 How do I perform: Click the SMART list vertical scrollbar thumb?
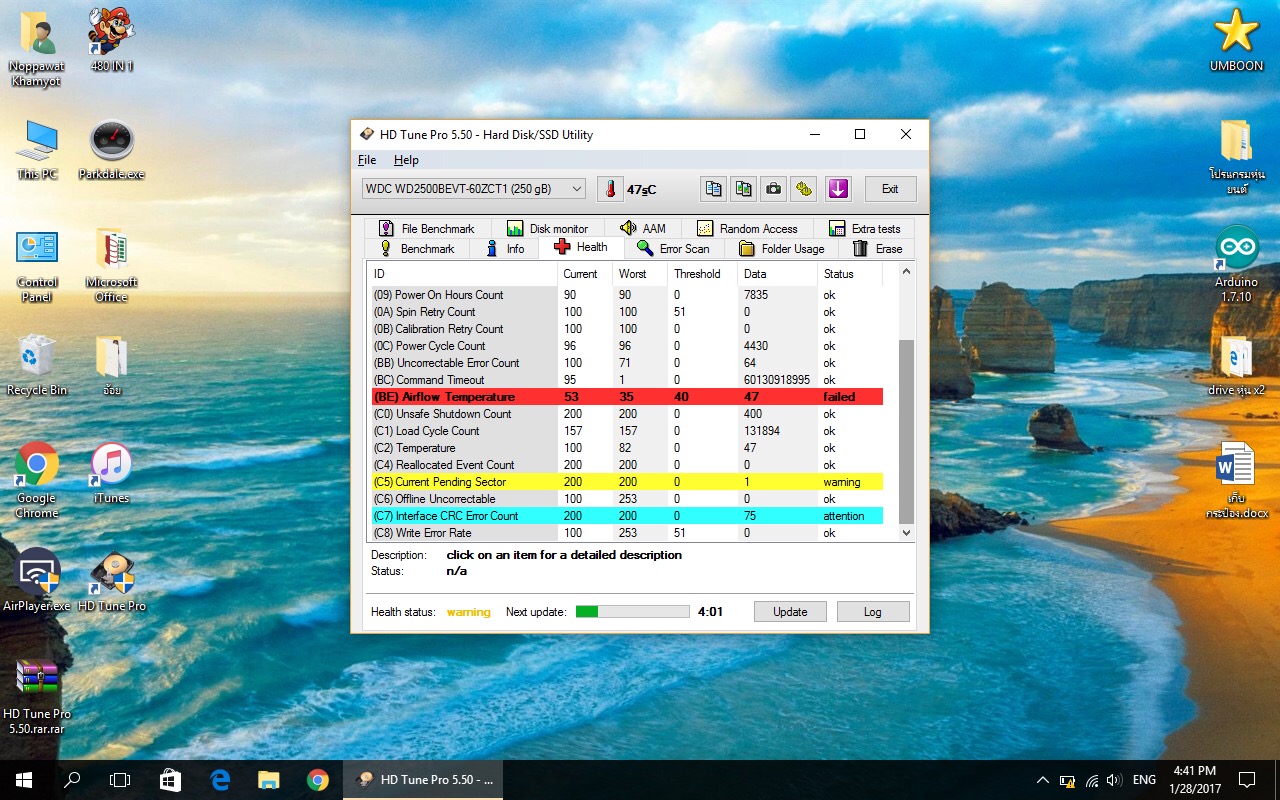pos(907,431)
